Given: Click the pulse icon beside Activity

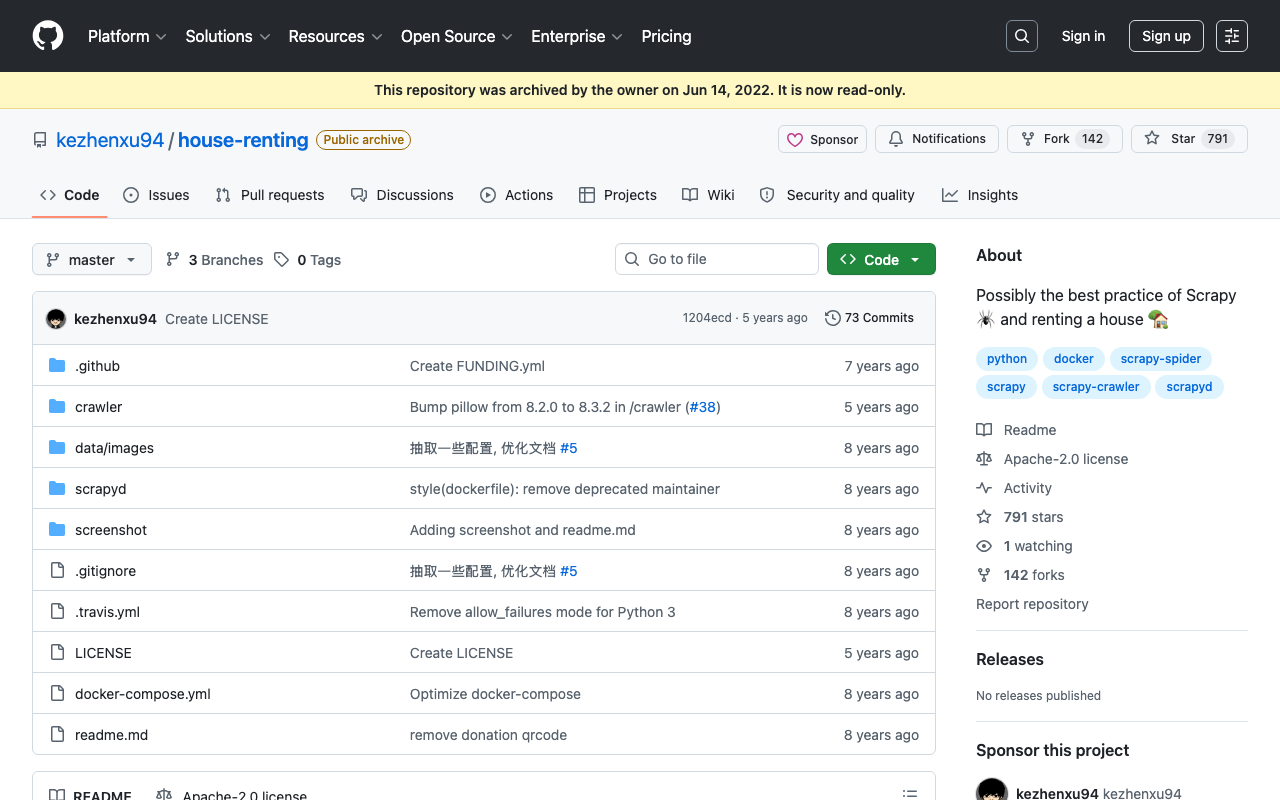Looking at the screenshot, I should (x=984, y=488).
